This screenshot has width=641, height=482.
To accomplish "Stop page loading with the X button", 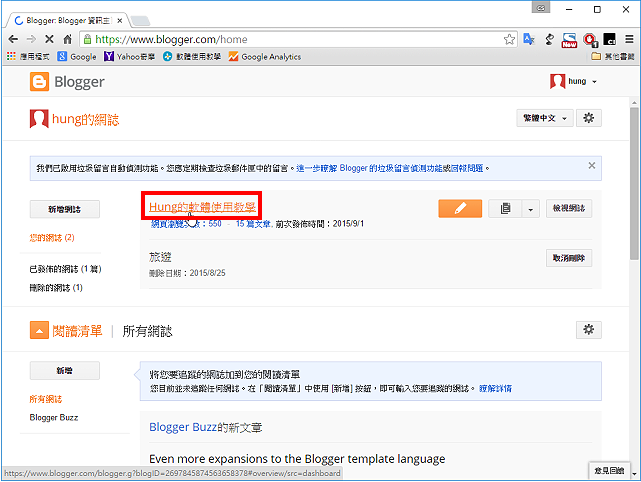I will click(x=49, y=39).
